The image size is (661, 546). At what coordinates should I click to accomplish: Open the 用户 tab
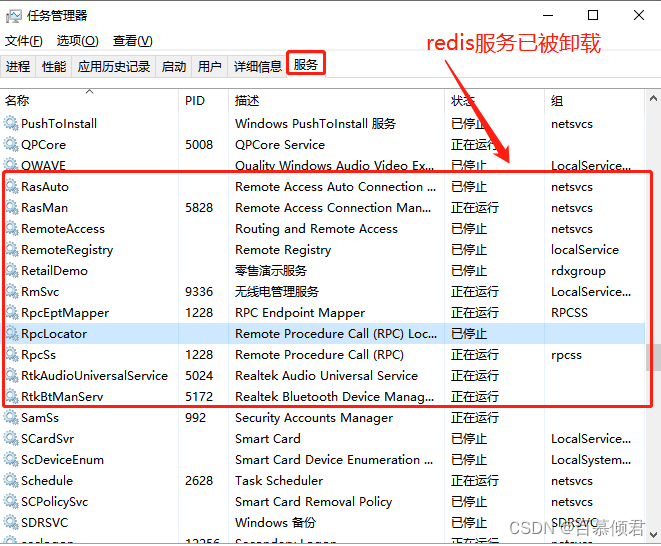pos(210,66)
